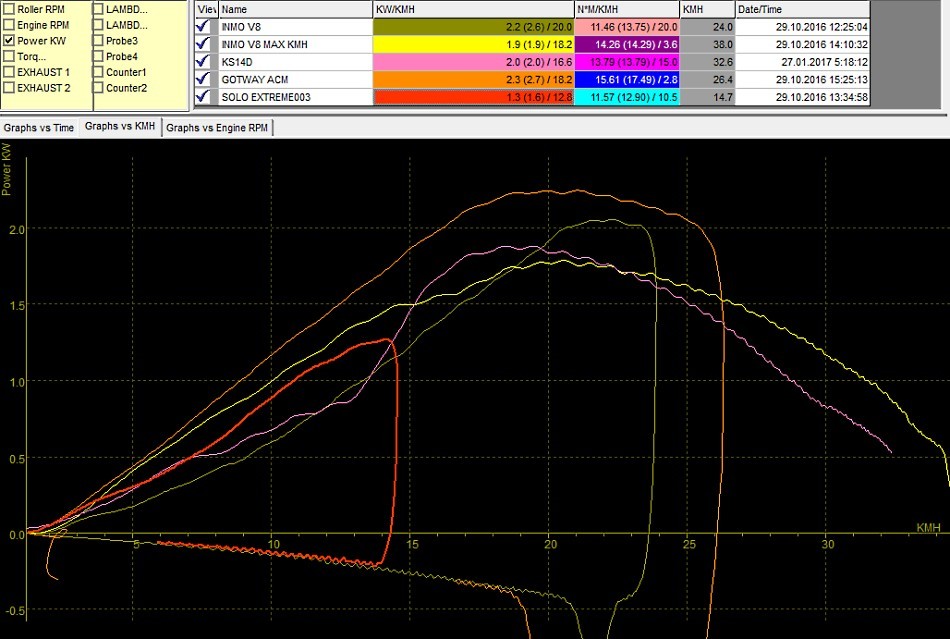The width and height of the screenshot is (950, 639).
Task: Select the Graphs vs KMH tab
Action: click(x=120, y=127)
